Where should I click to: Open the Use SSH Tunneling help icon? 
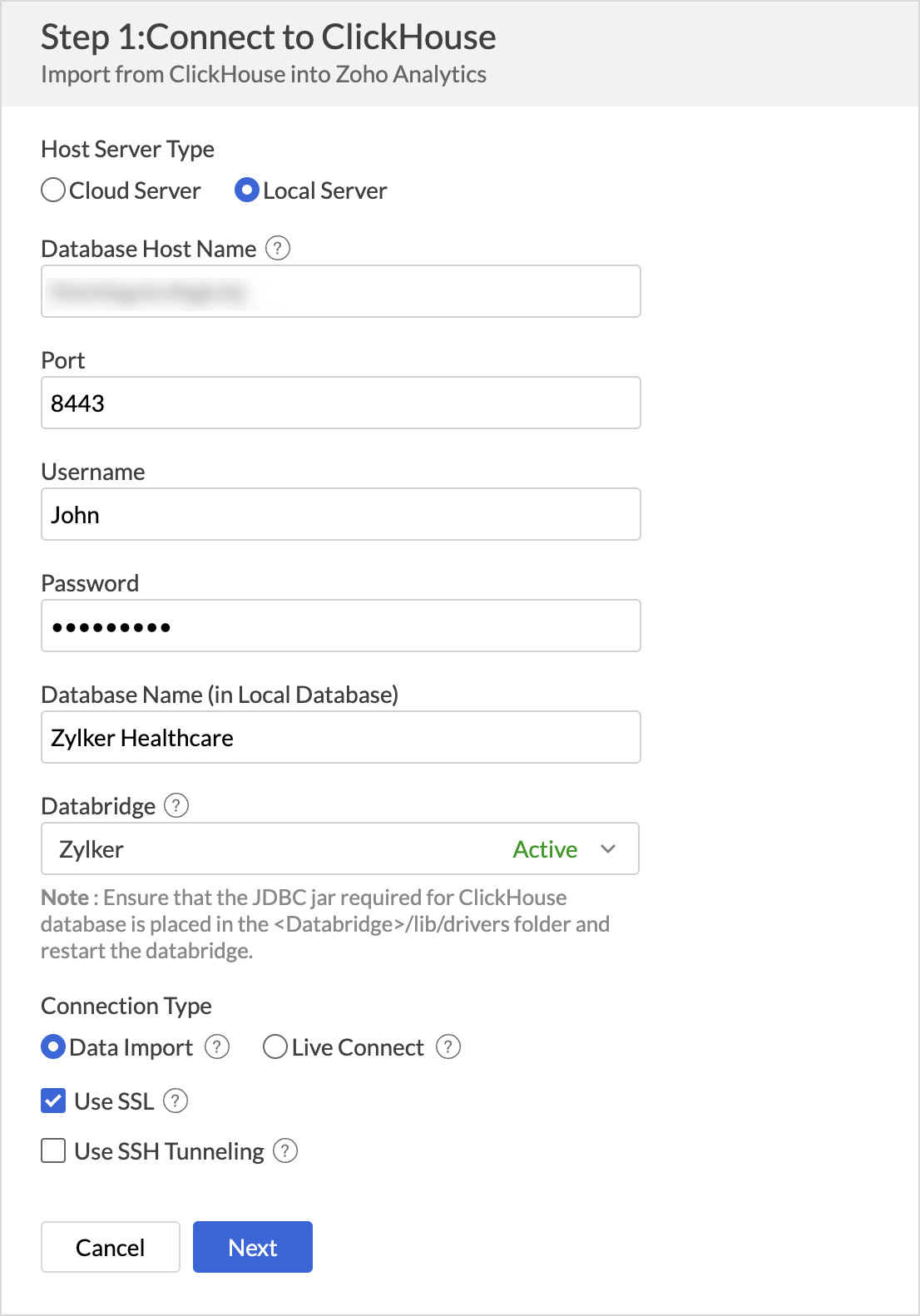pos(285,1150)
